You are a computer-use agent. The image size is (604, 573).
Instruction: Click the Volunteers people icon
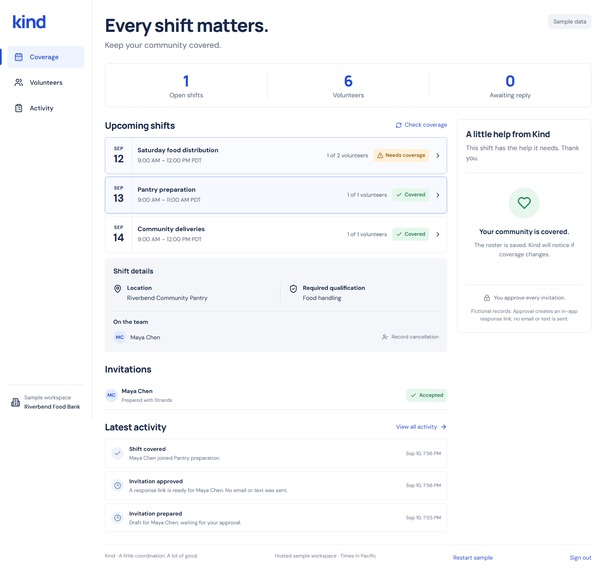pyautogui.click(x=18, y=82)
